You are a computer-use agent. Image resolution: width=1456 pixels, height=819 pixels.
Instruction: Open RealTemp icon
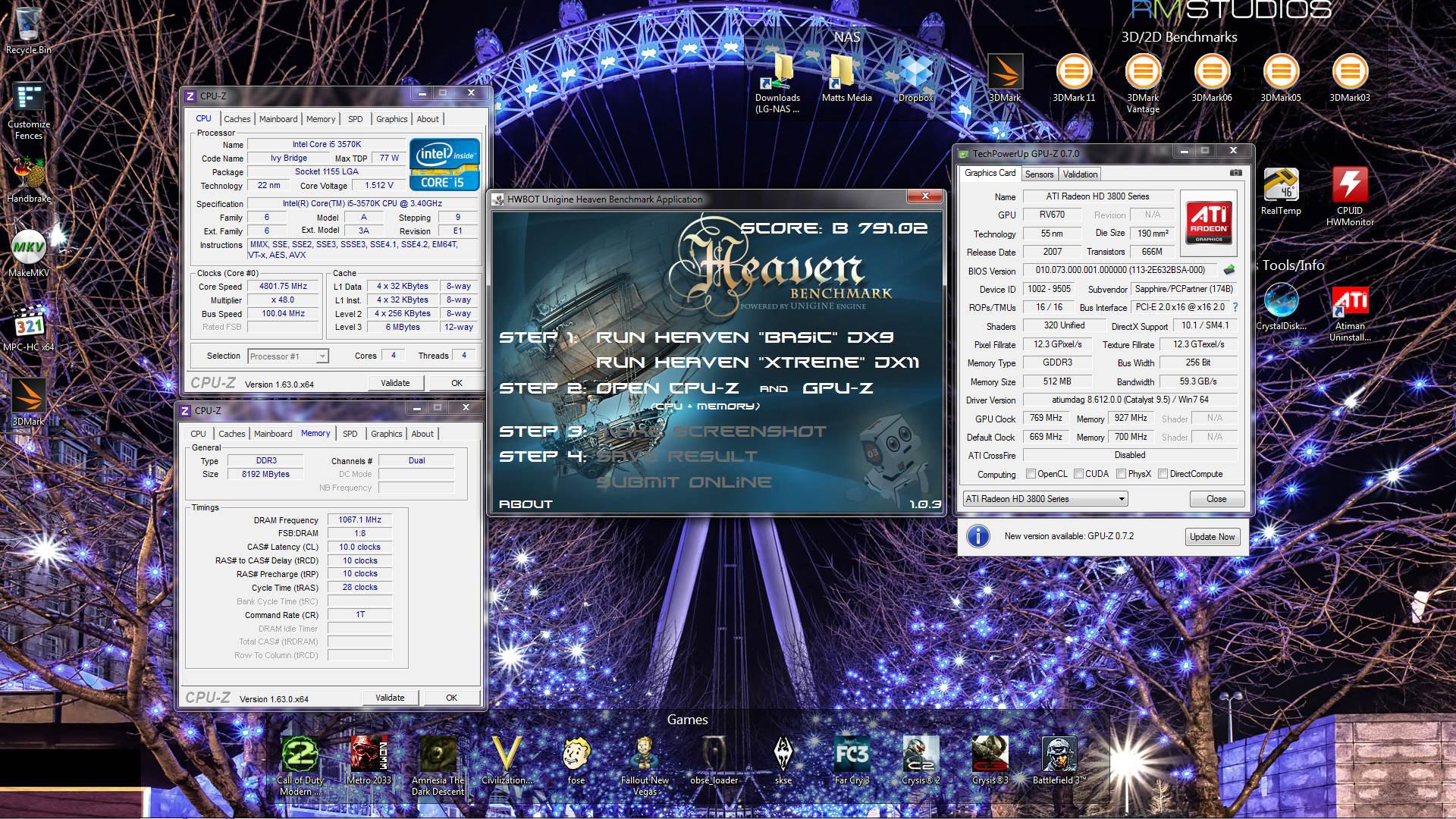tap(1281, 191)
